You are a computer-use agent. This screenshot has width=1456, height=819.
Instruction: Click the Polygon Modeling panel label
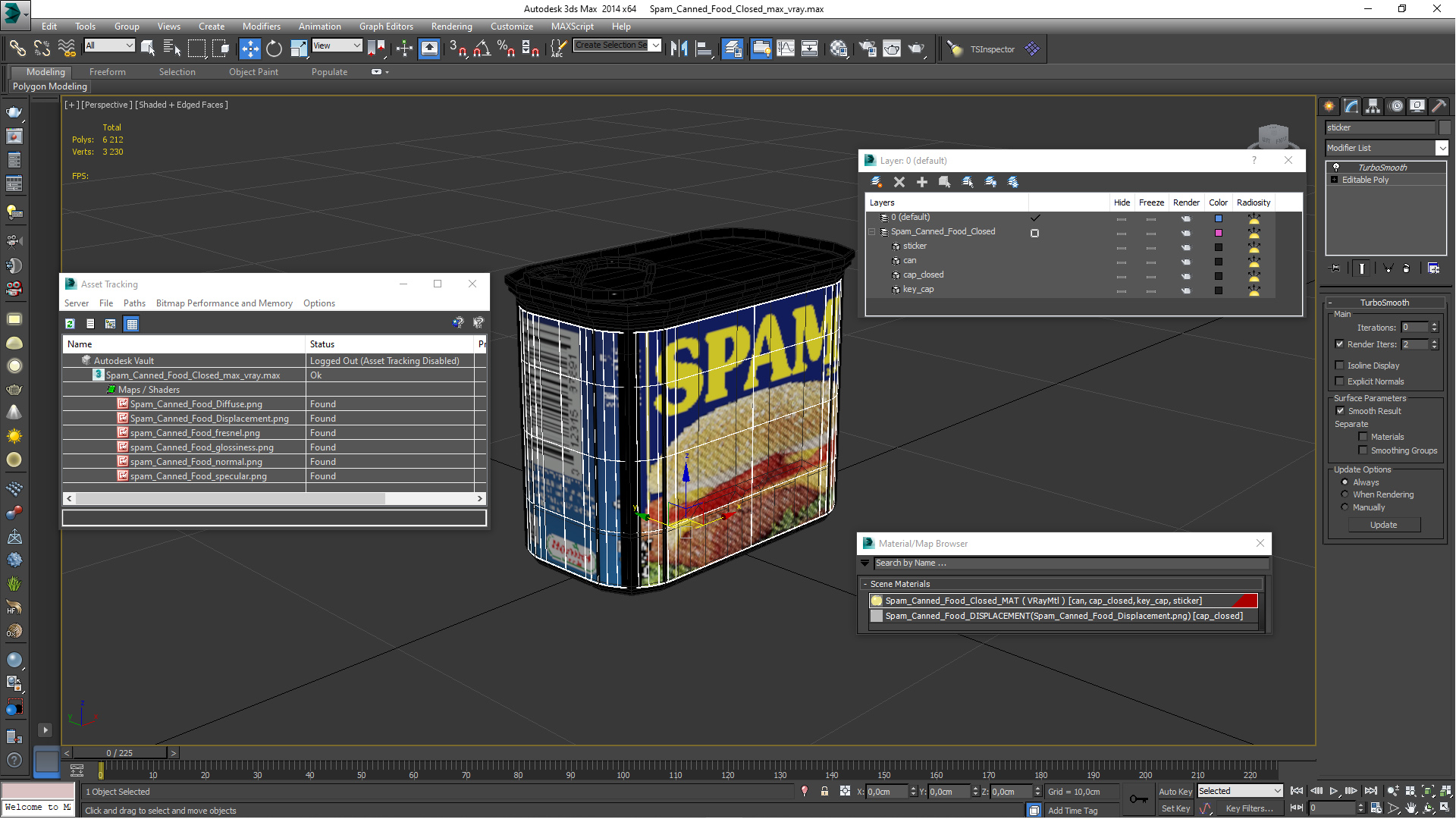pyautogui.click(x=50, y=86)
